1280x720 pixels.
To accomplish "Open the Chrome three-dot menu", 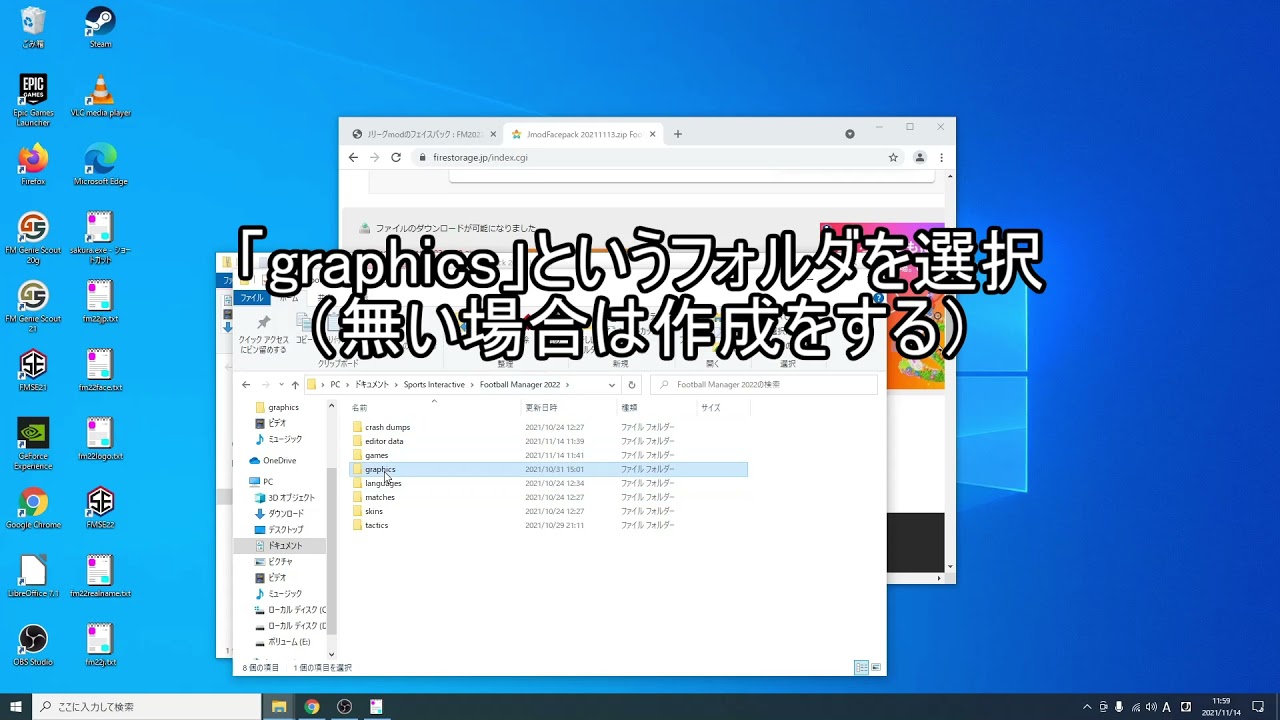I will 941,157.
